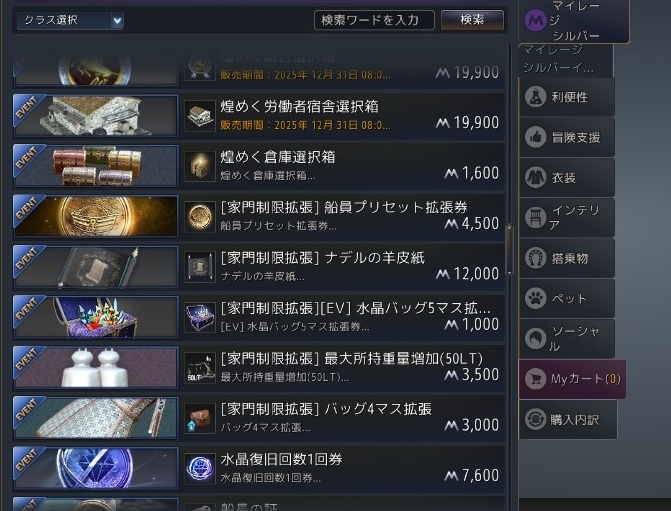Open the 搭乗物 horseshoe category

pyautogui.click(x=566, y=258)
